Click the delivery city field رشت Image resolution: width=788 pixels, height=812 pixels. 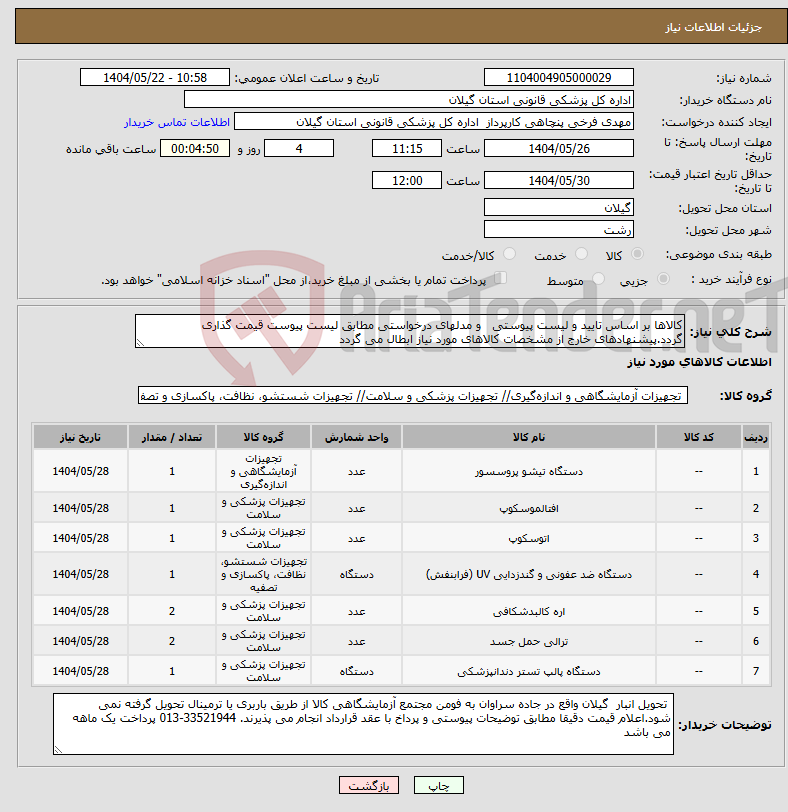pyautogui.click(x=559, y=229)
